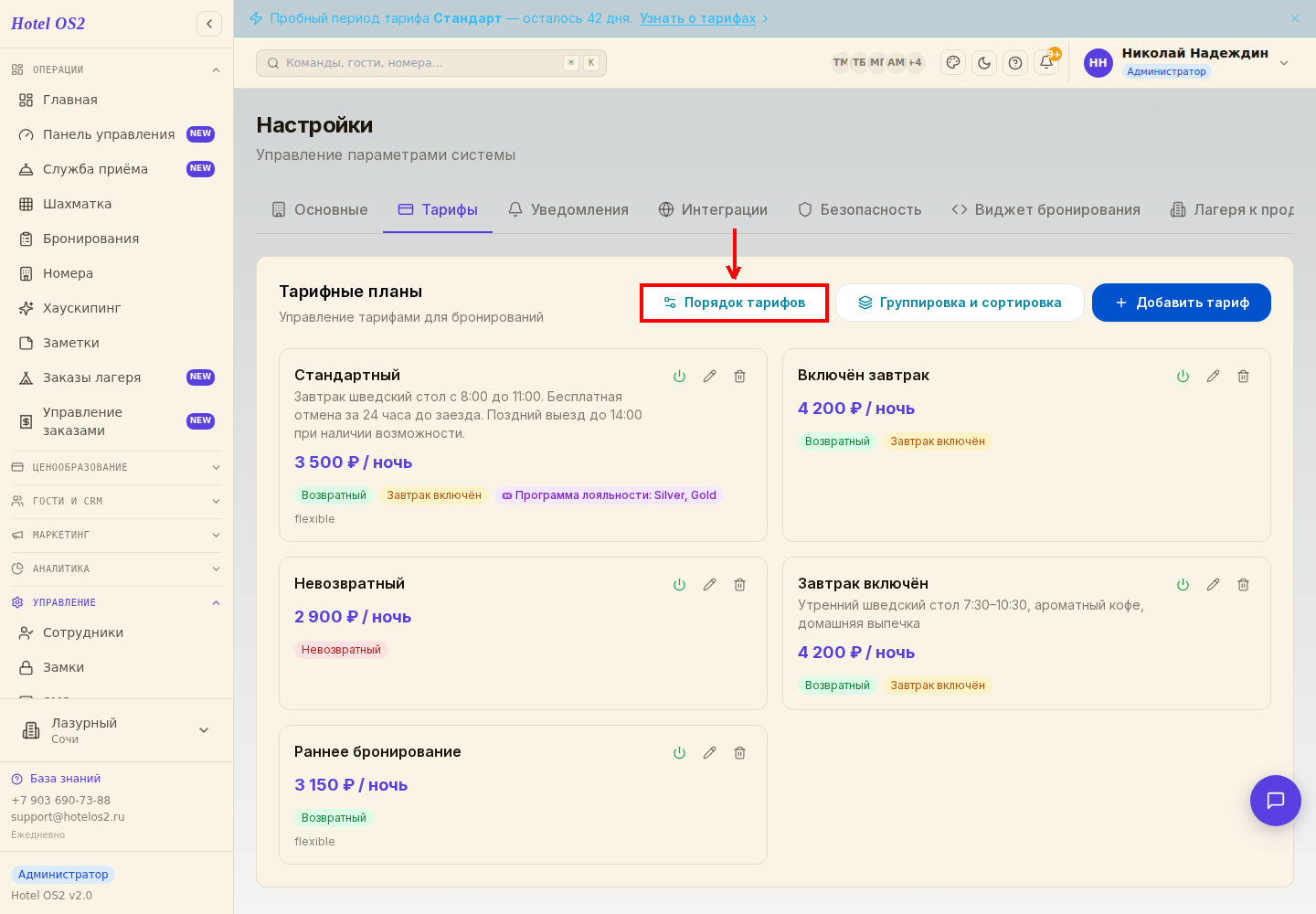Screen dimensions: 1316x914
Task: Toggle power for the Стандартный tariff
Action: click(679, 377)
